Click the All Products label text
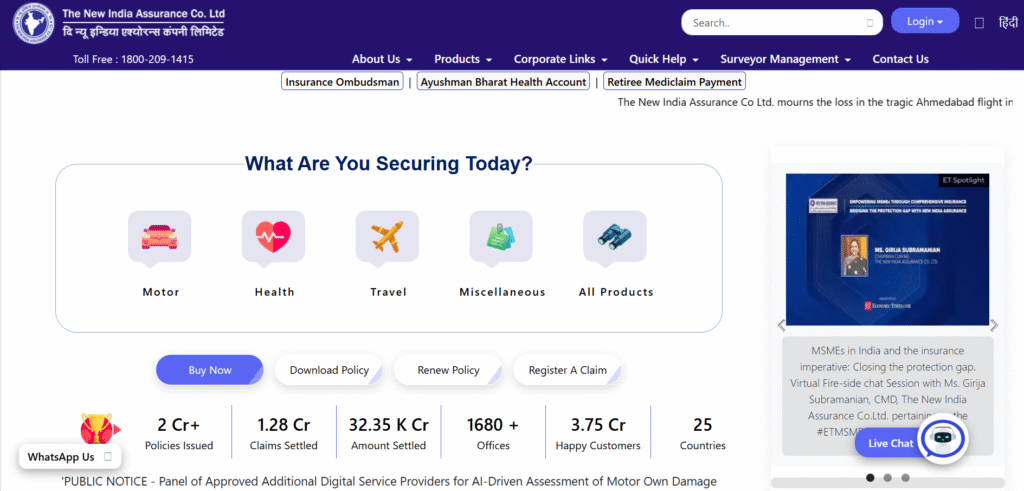 616,292
